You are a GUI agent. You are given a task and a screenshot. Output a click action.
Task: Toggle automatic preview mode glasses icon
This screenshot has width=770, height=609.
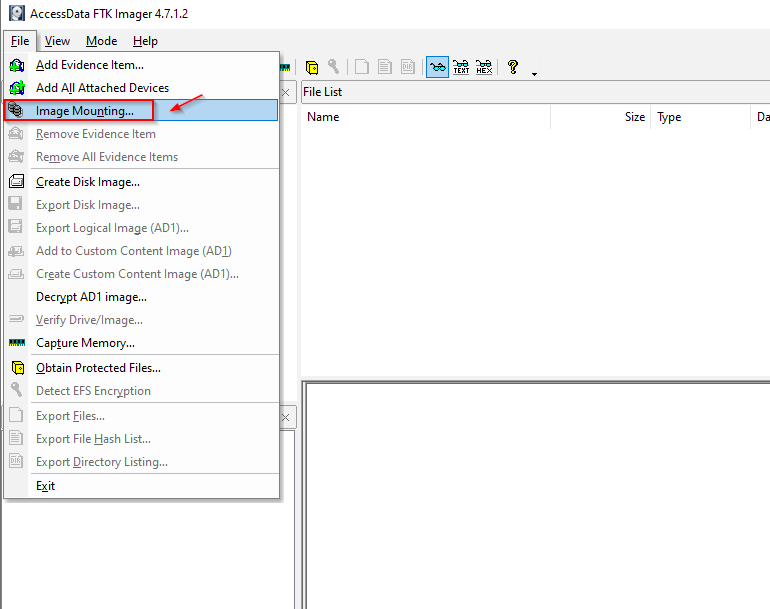(437, 67)
